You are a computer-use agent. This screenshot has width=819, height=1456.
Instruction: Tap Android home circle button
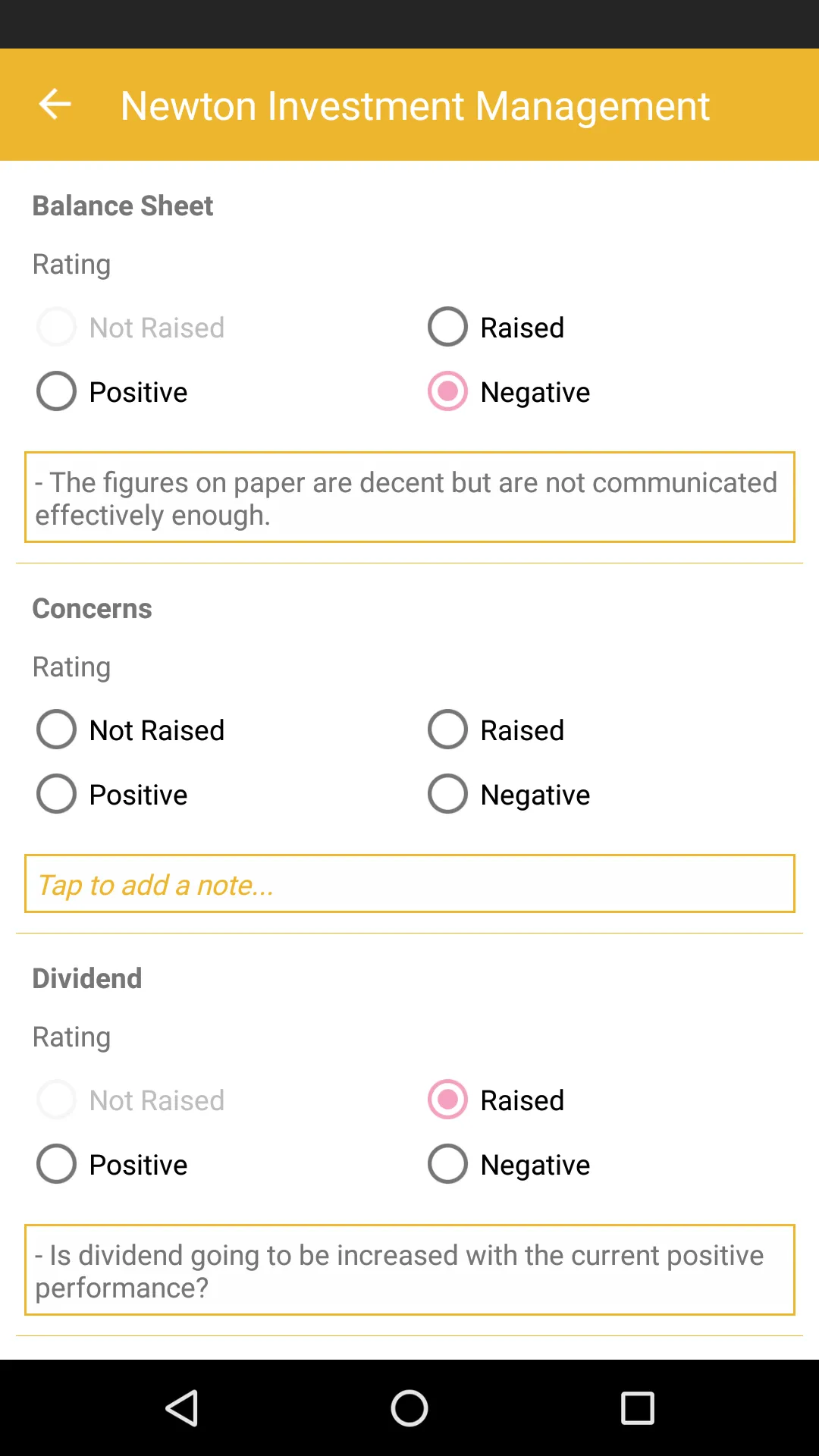click(x=409, y=1408)
